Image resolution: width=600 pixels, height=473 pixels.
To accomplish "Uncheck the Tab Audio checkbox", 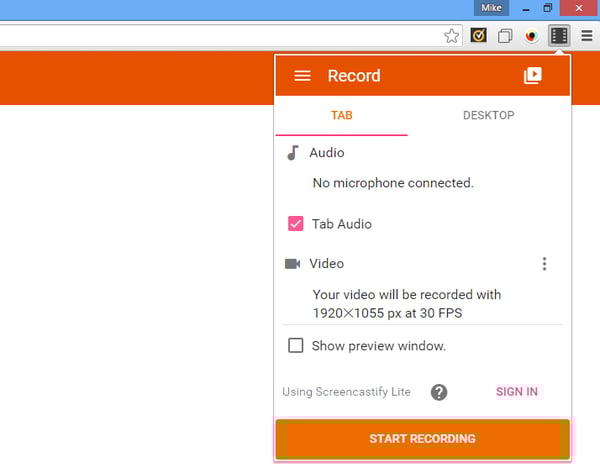I will (x=295, y=224).
